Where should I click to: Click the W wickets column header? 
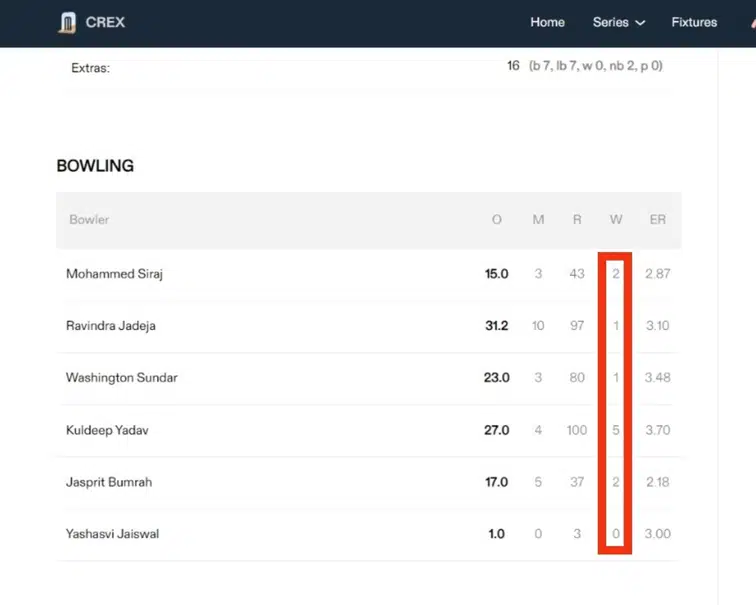[x=616, y=220]
